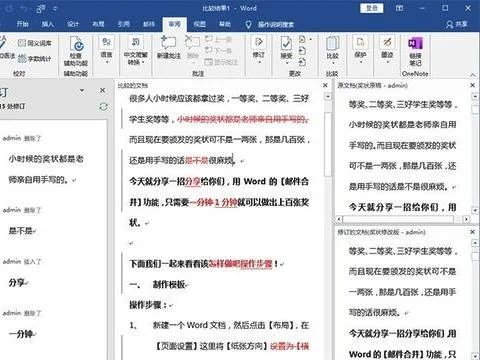The height and width of the screenshot is (360, 480).
Task: Go to Previous comment (上一条)
Action: point(218,39)
